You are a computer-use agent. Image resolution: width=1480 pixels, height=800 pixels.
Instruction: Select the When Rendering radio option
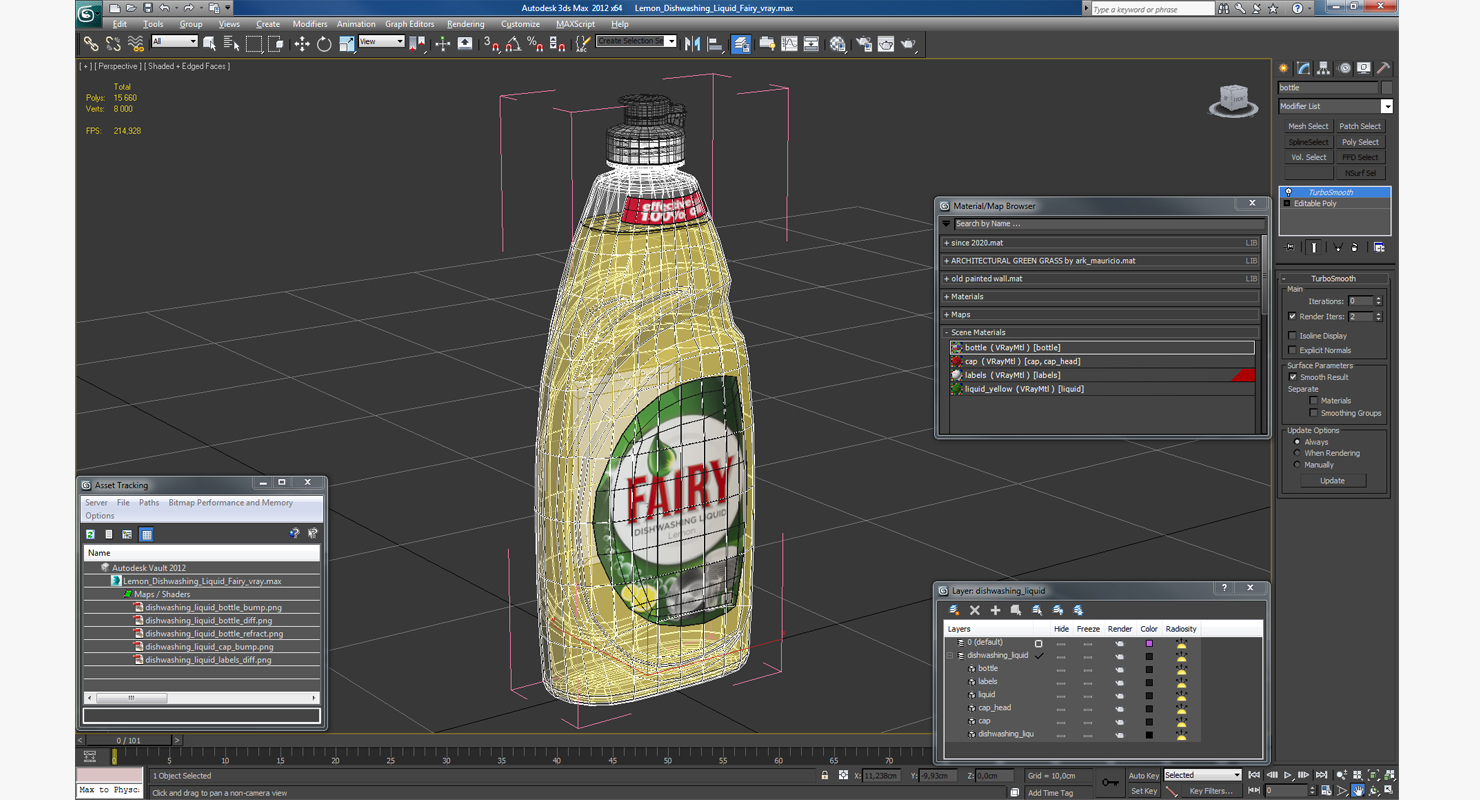click(1298, 453)
